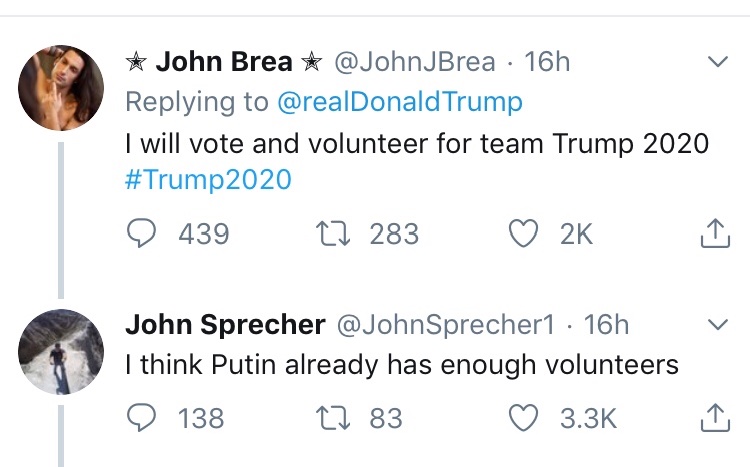This screenshot has height=467, width=750.
Task: Open more options for John Sprecher's tweet
Action: (x=717, y=325)
